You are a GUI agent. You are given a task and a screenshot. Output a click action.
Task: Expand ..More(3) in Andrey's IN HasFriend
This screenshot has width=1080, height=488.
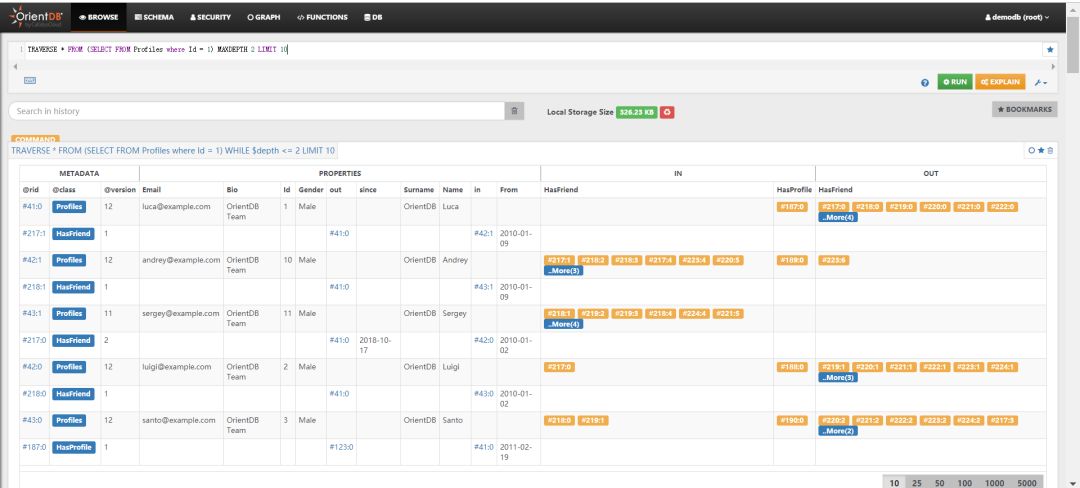tap(563, 270)
